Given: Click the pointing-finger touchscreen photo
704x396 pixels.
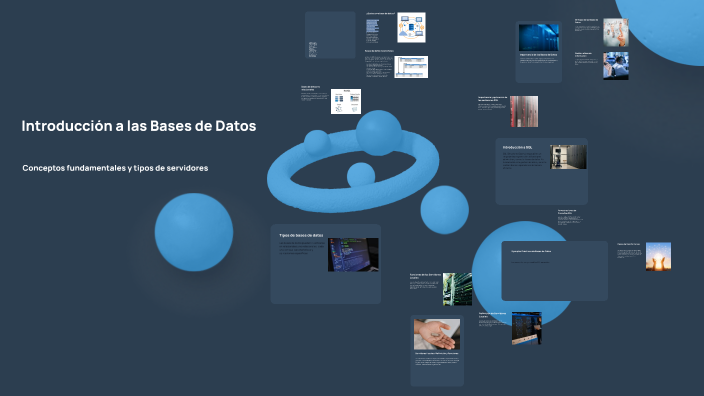Looking at the screenshot, I should [x=616, y=33].
